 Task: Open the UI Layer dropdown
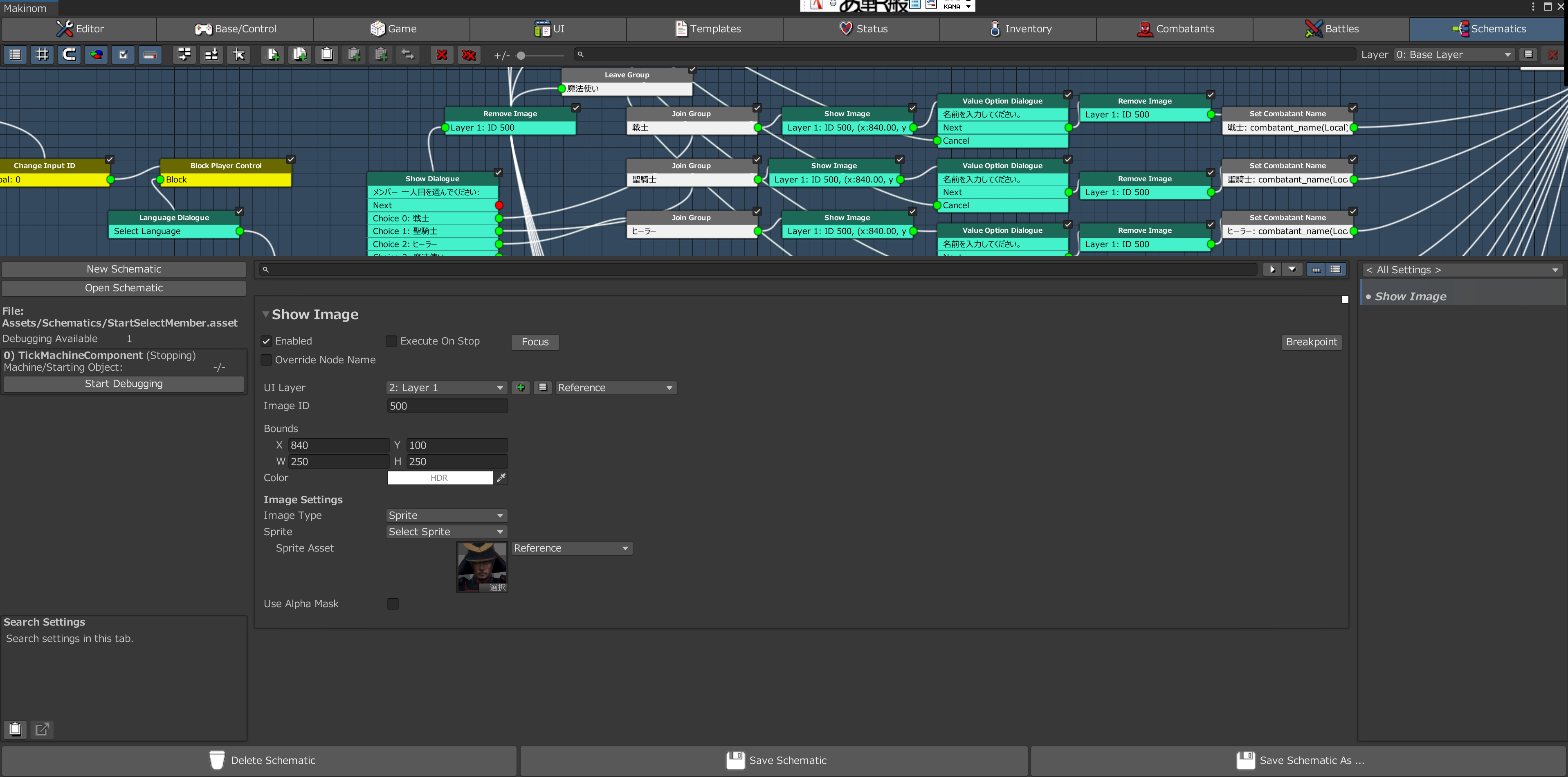click(x=446, y=388)
